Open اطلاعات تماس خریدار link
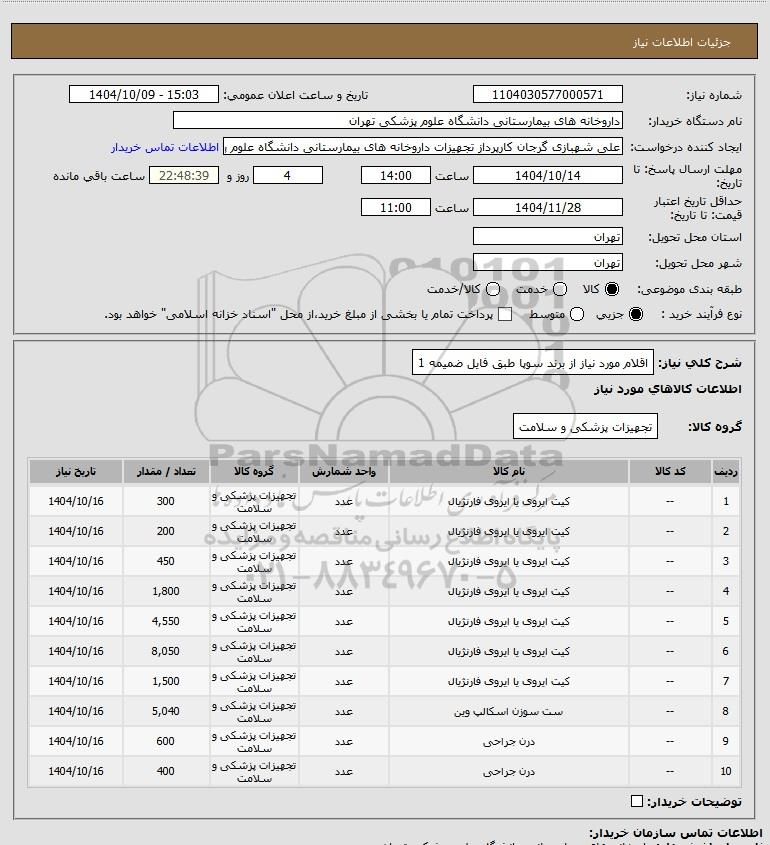The image size is (770, 845). (165, 147)
